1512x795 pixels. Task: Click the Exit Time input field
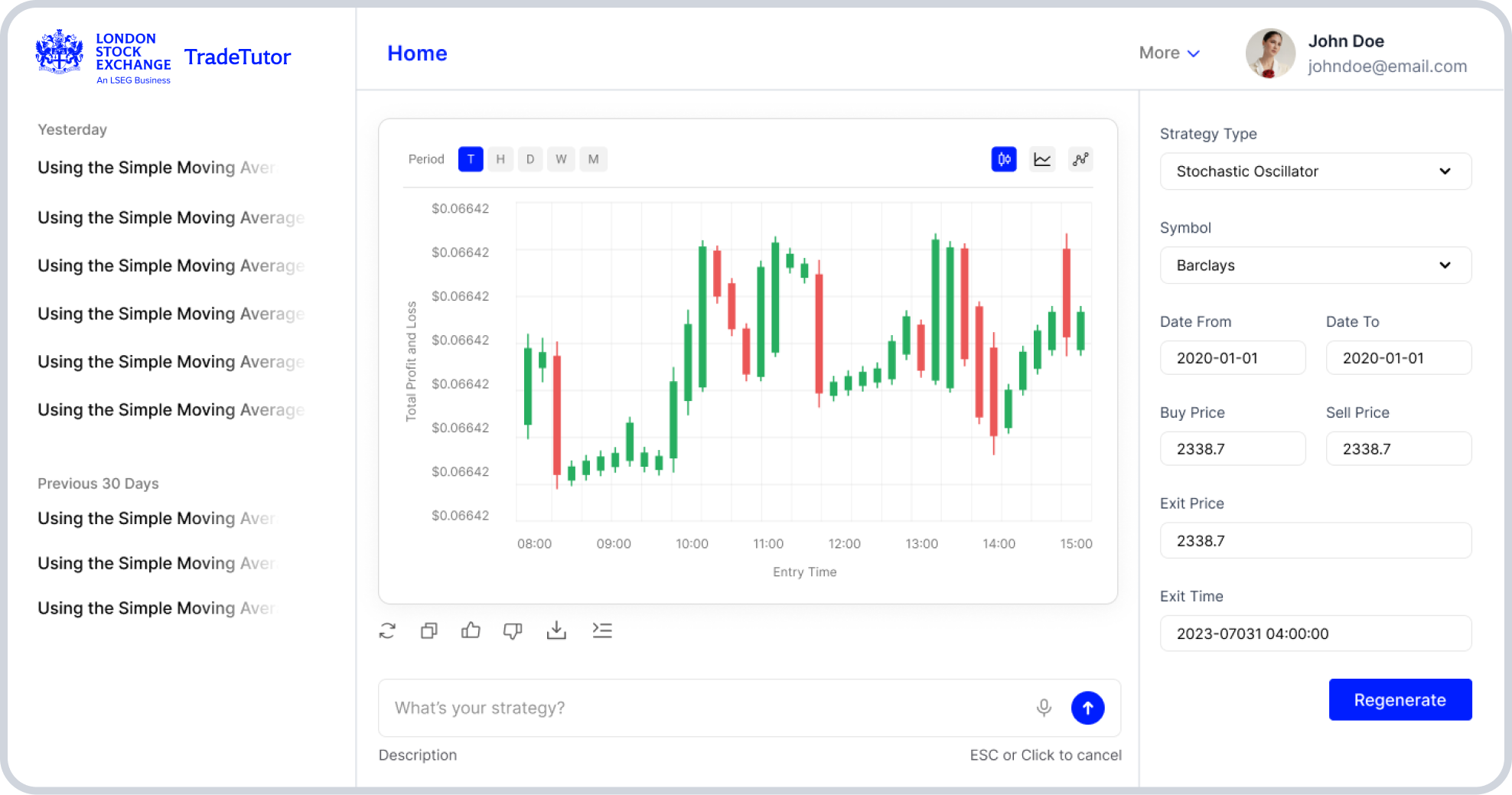tap(1315, 634)
